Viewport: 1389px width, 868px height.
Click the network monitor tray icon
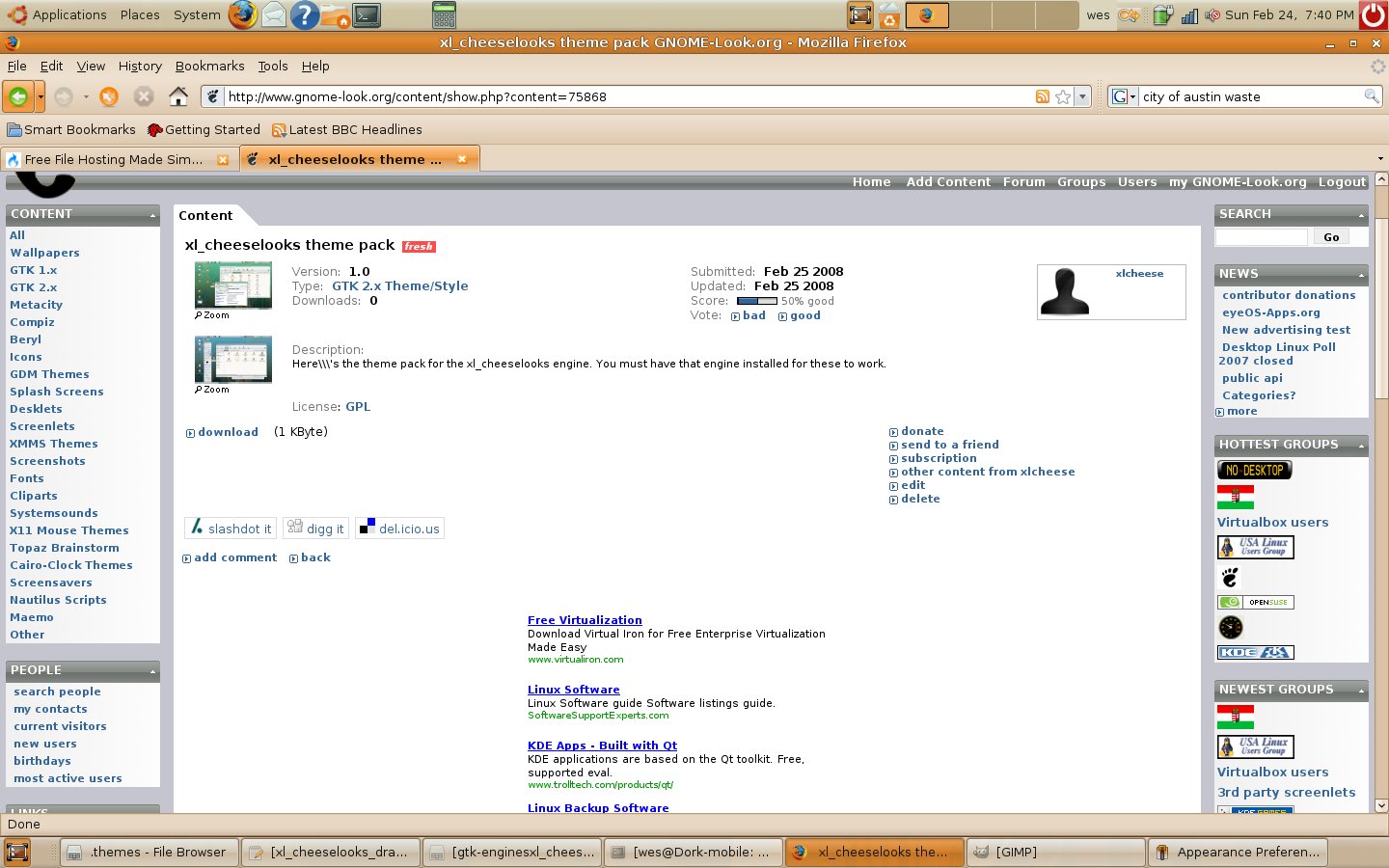tap(1189, 15)
